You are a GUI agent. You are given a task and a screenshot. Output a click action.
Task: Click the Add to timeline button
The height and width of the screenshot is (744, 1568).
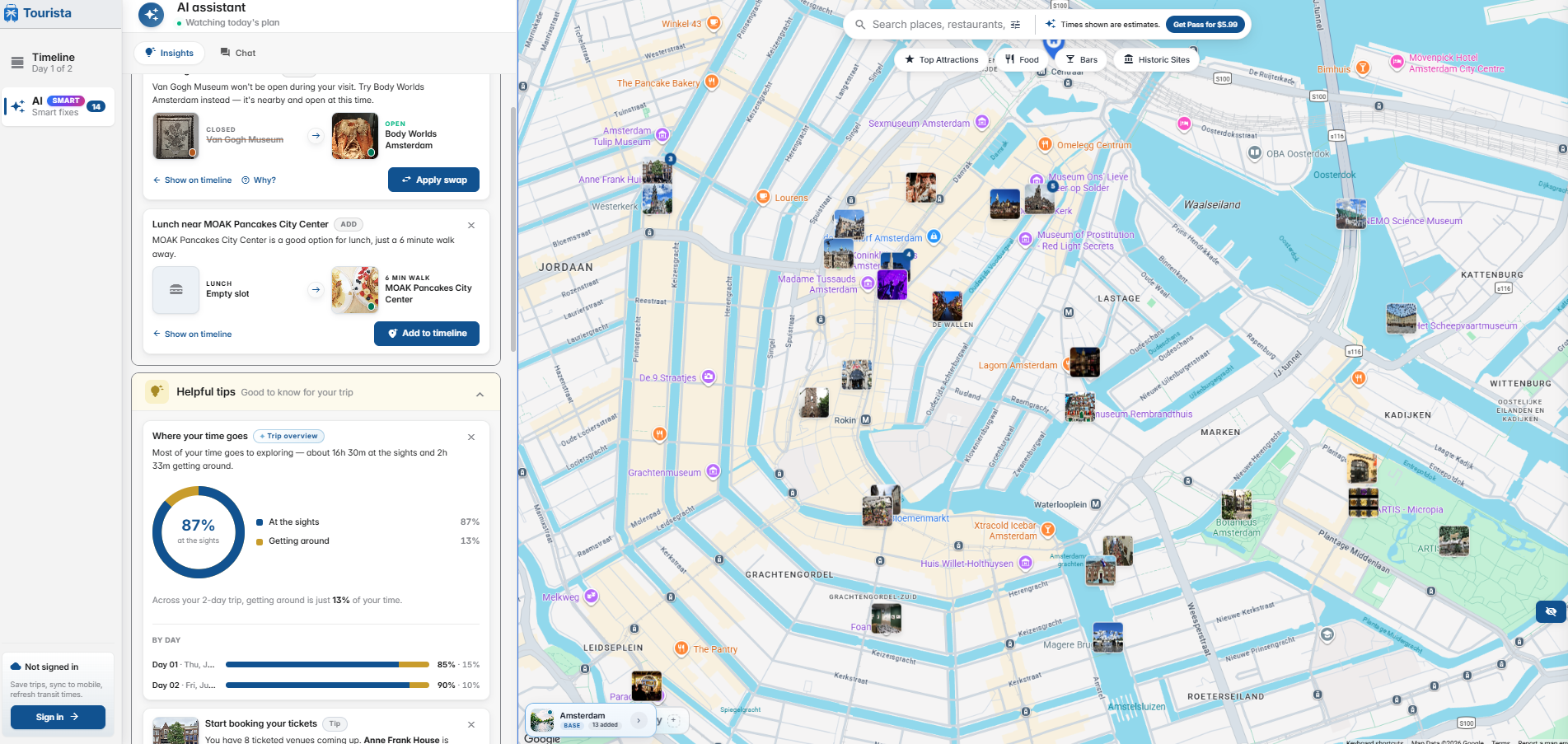427,334
